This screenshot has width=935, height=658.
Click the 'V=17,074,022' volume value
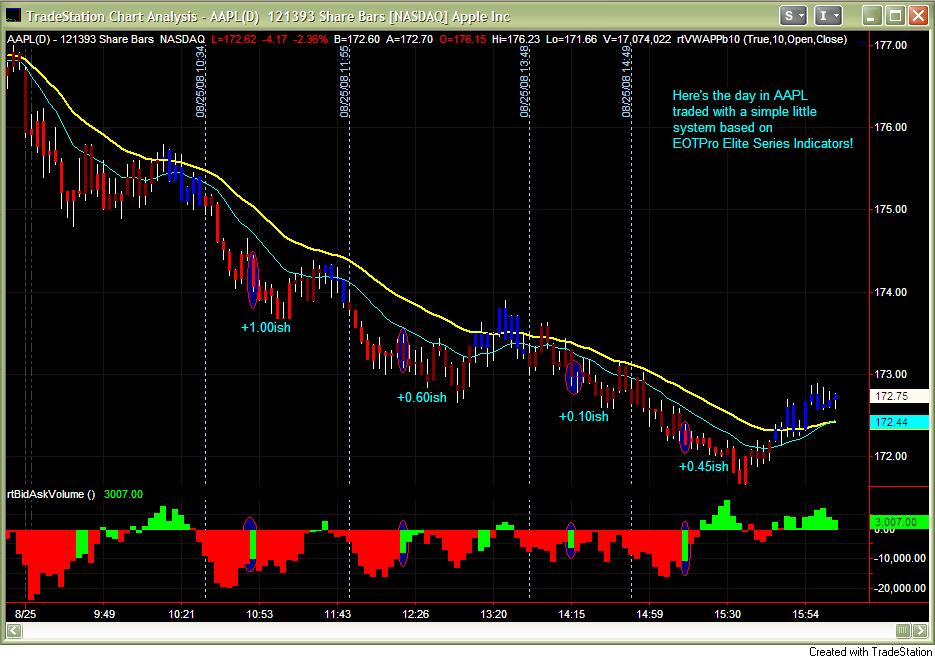[637, 39]
